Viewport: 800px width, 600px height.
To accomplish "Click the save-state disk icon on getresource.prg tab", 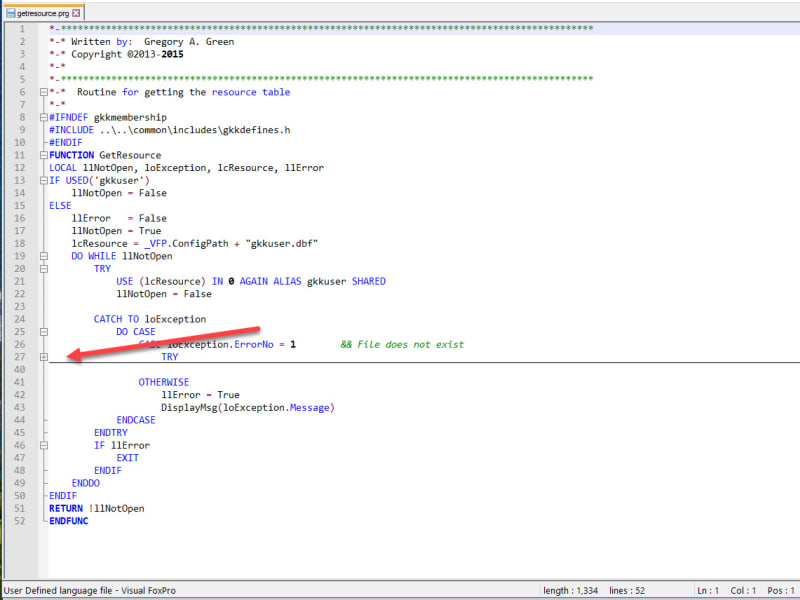I will (11, 13).
